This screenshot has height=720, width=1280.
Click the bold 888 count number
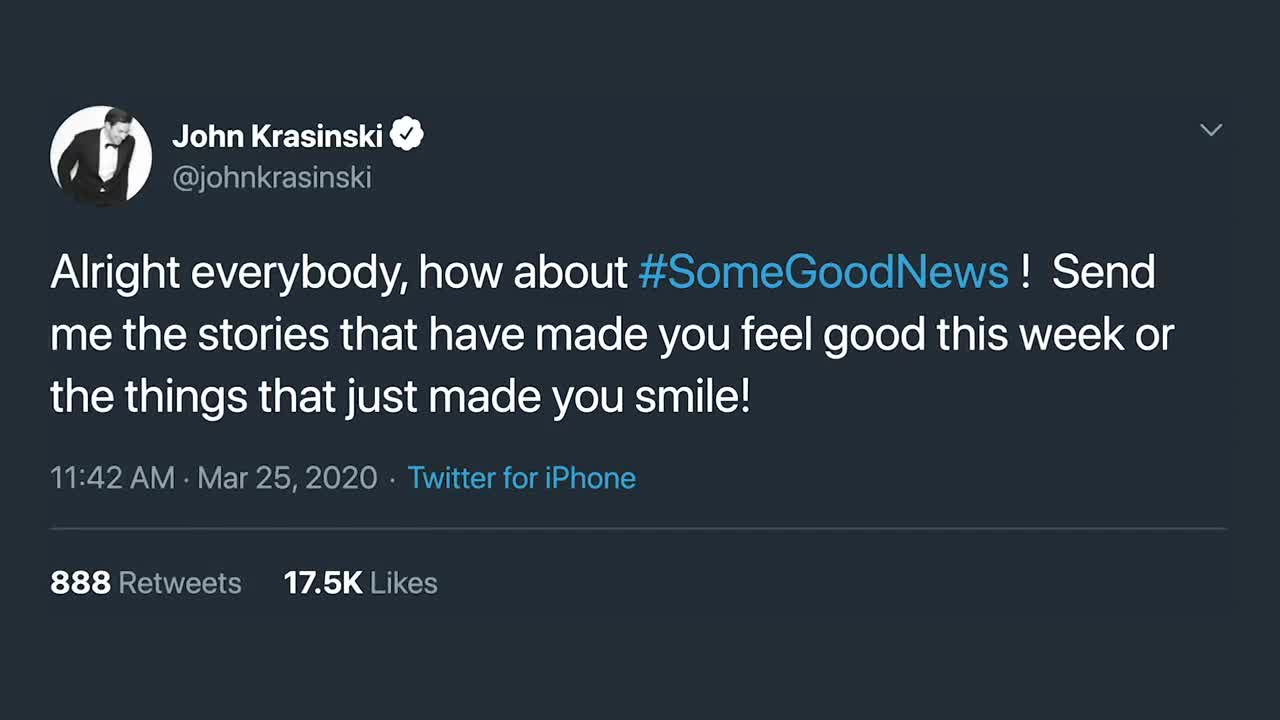(80, 583)
